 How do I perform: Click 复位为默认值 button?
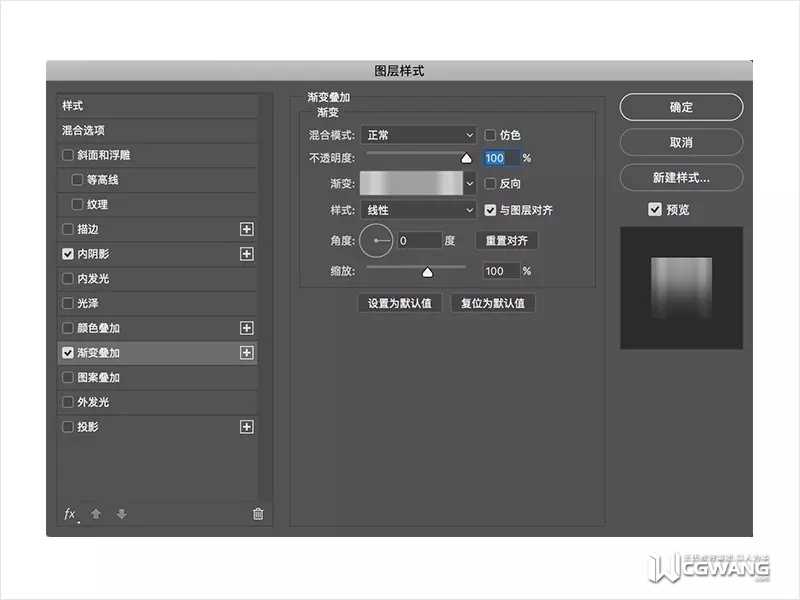coord(493,303)
